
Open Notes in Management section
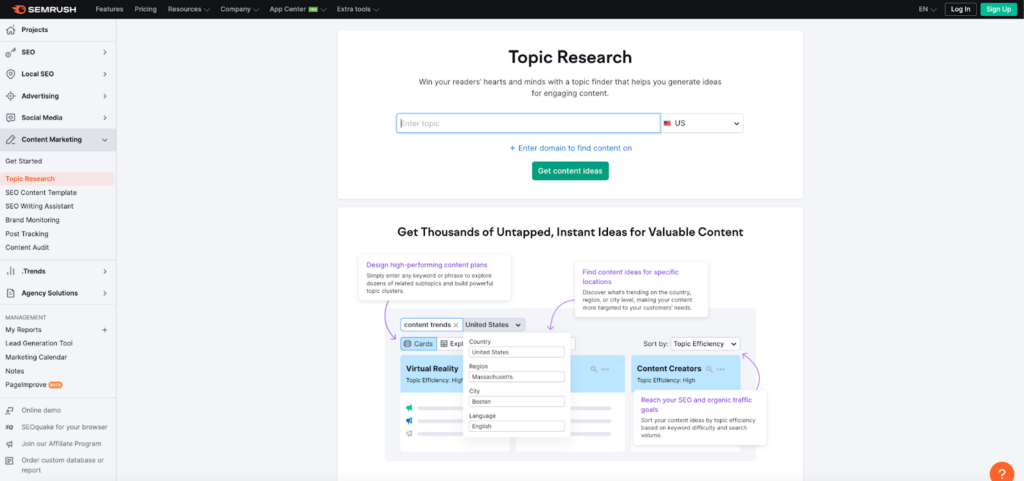point(14,371)
